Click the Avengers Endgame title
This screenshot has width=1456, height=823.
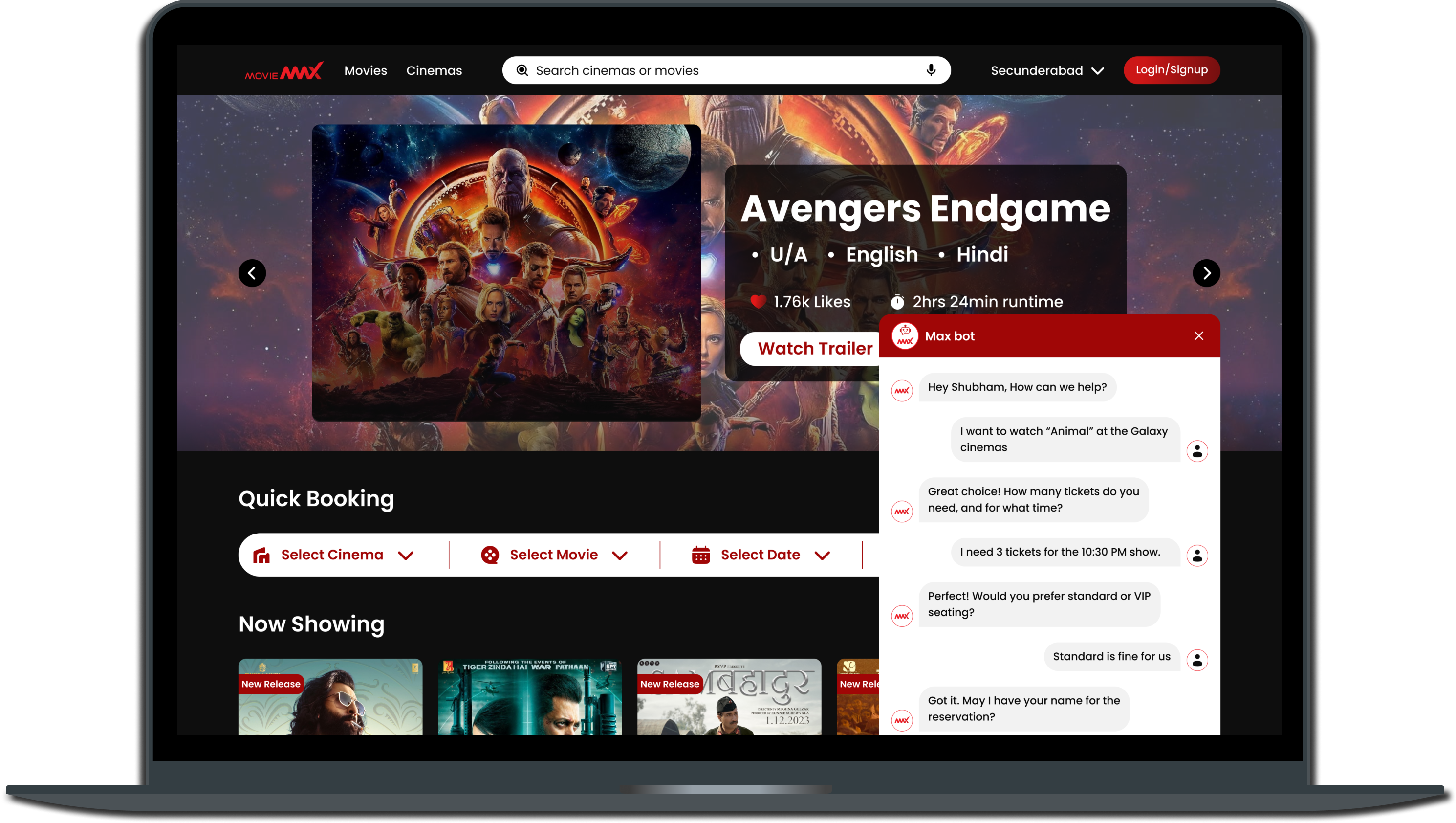(925, 208)
